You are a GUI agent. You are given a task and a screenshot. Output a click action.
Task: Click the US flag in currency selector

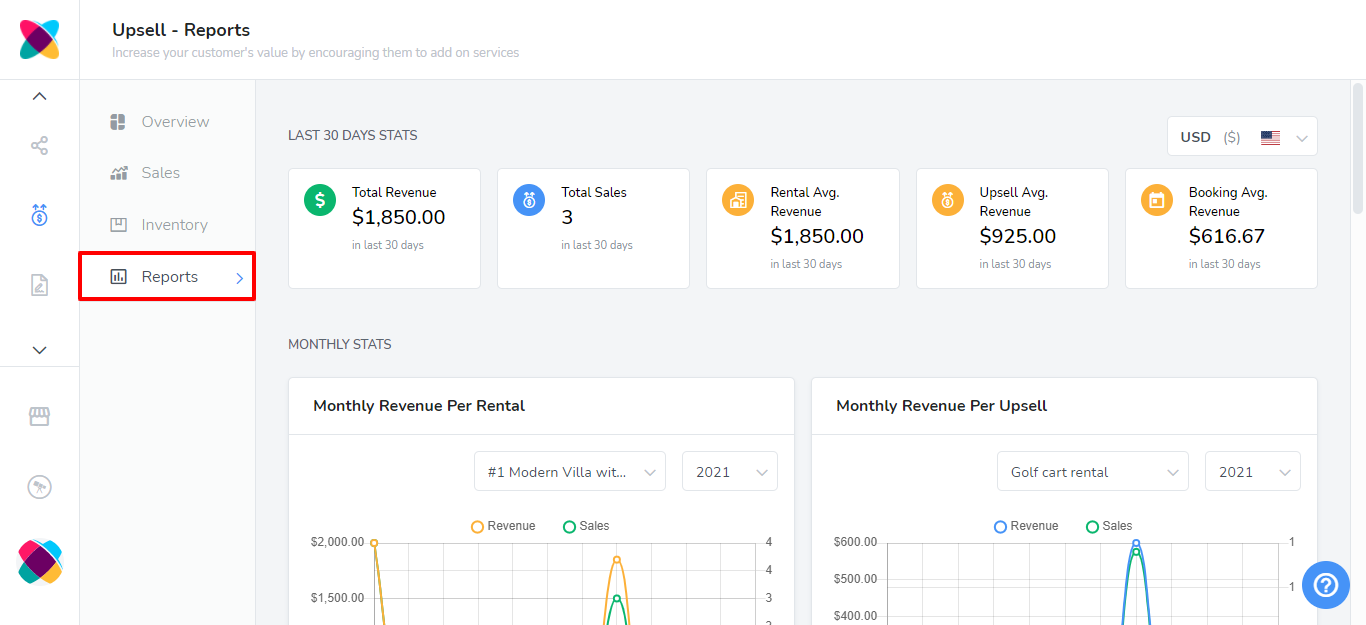pos(1270,138)
